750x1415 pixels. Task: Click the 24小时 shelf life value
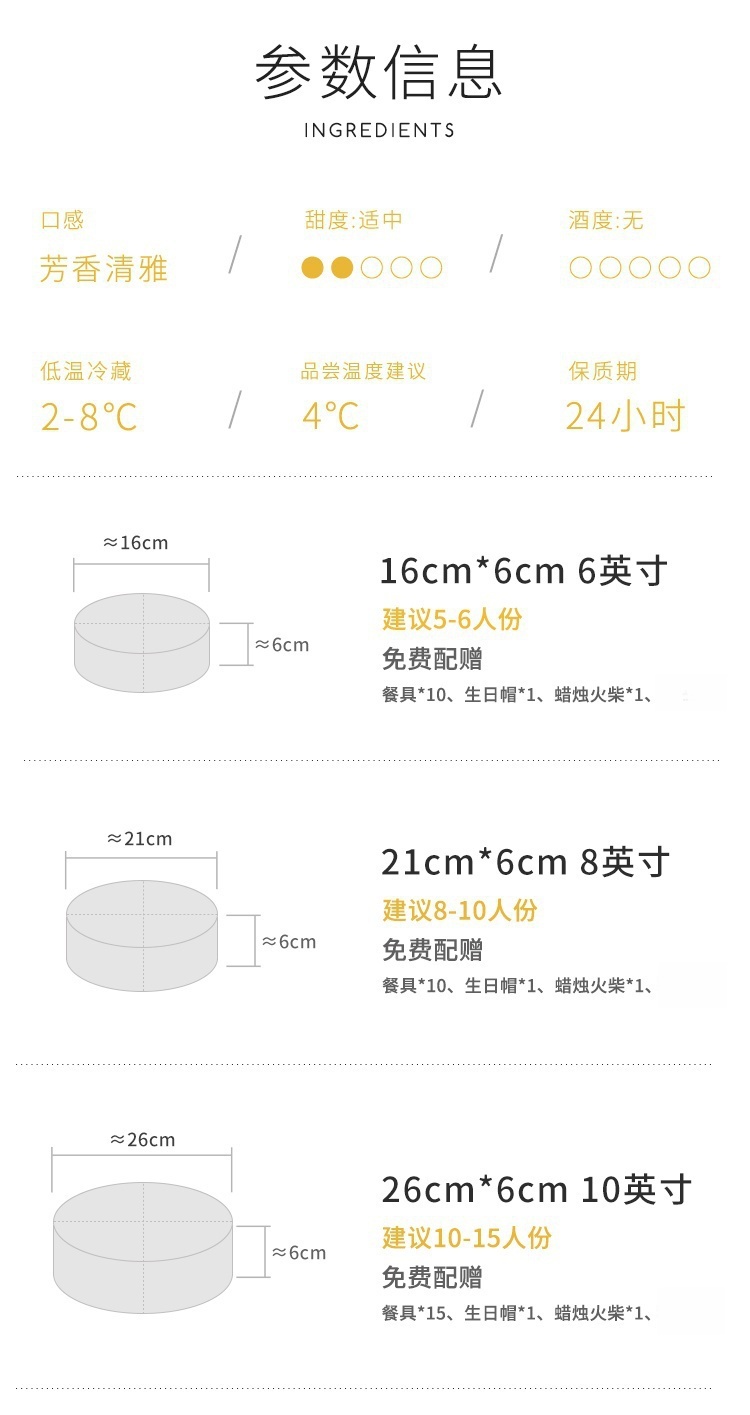point(625,416)
